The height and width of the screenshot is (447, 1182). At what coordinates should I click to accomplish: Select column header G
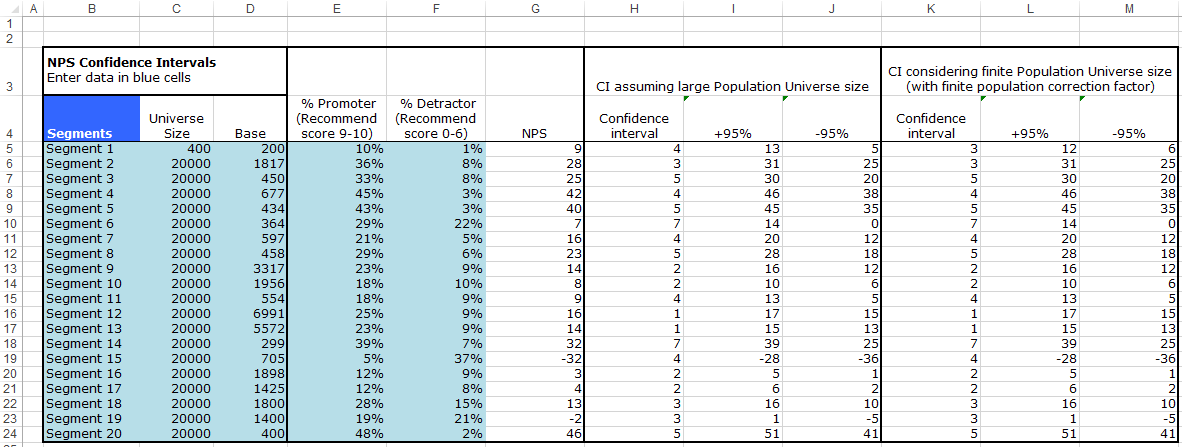click(x=535, y=8)
